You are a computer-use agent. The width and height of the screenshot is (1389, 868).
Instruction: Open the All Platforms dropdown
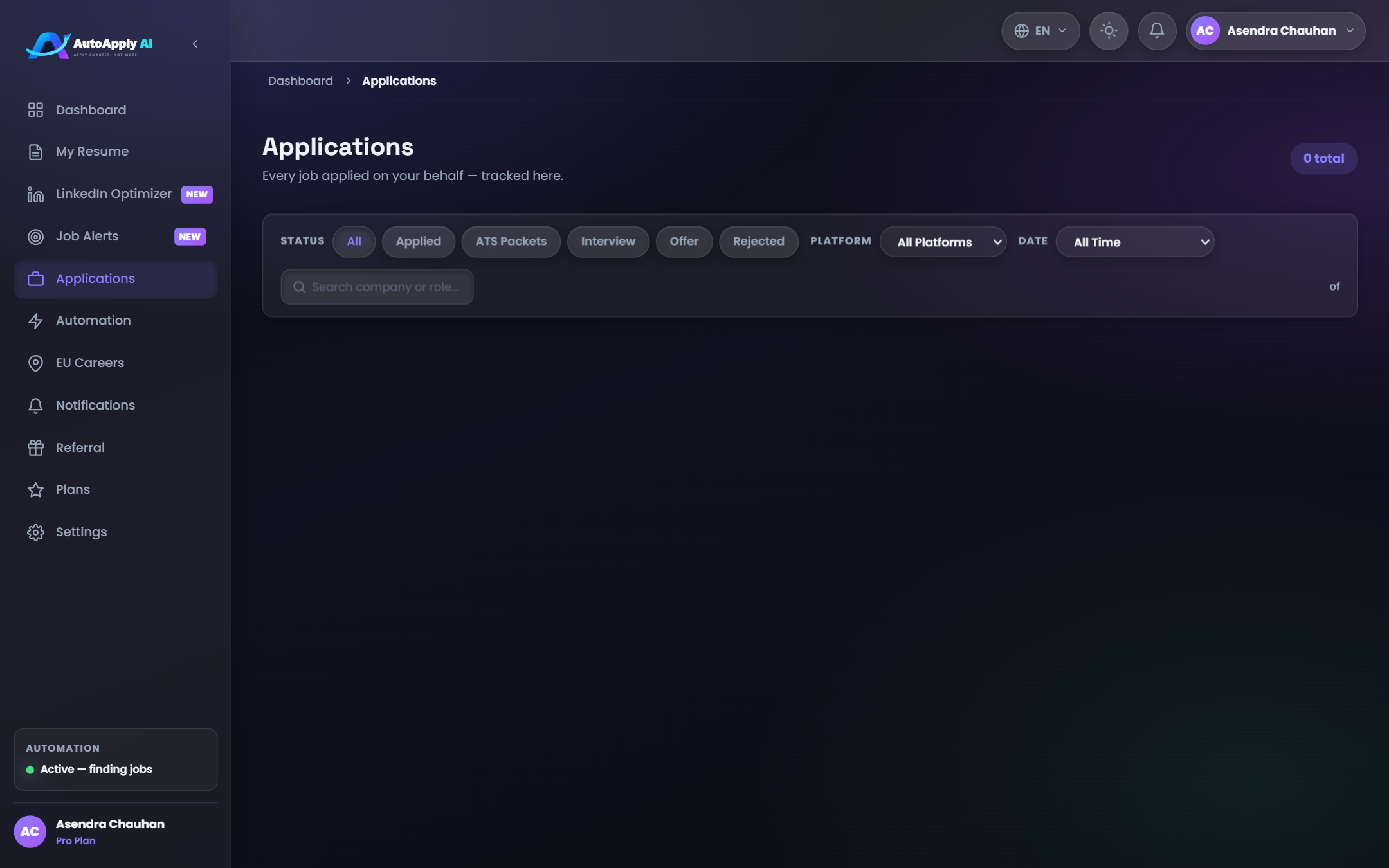click(x=943, y=242)
